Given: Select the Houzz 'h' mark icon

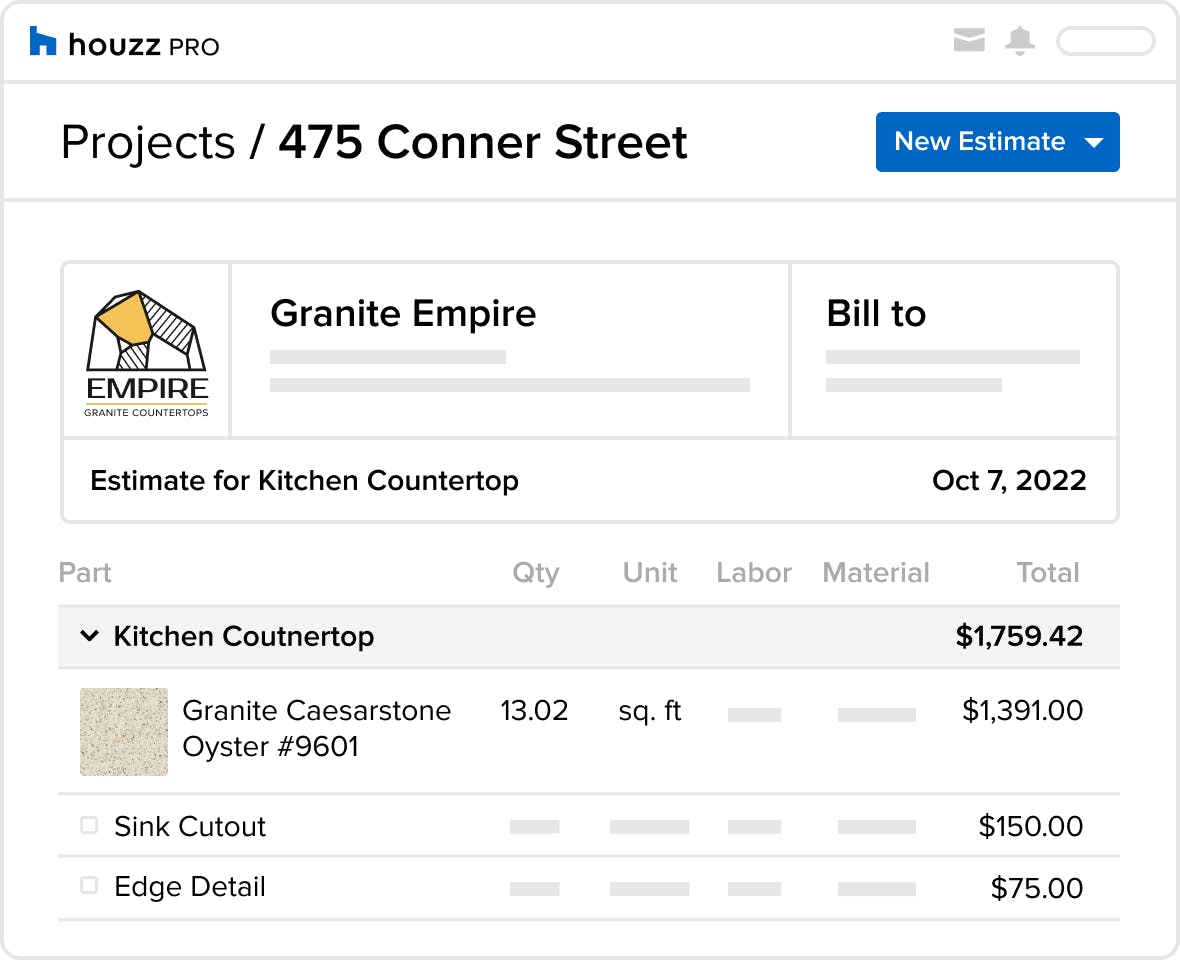Looking at the screenshot, I should pos(41,41).
